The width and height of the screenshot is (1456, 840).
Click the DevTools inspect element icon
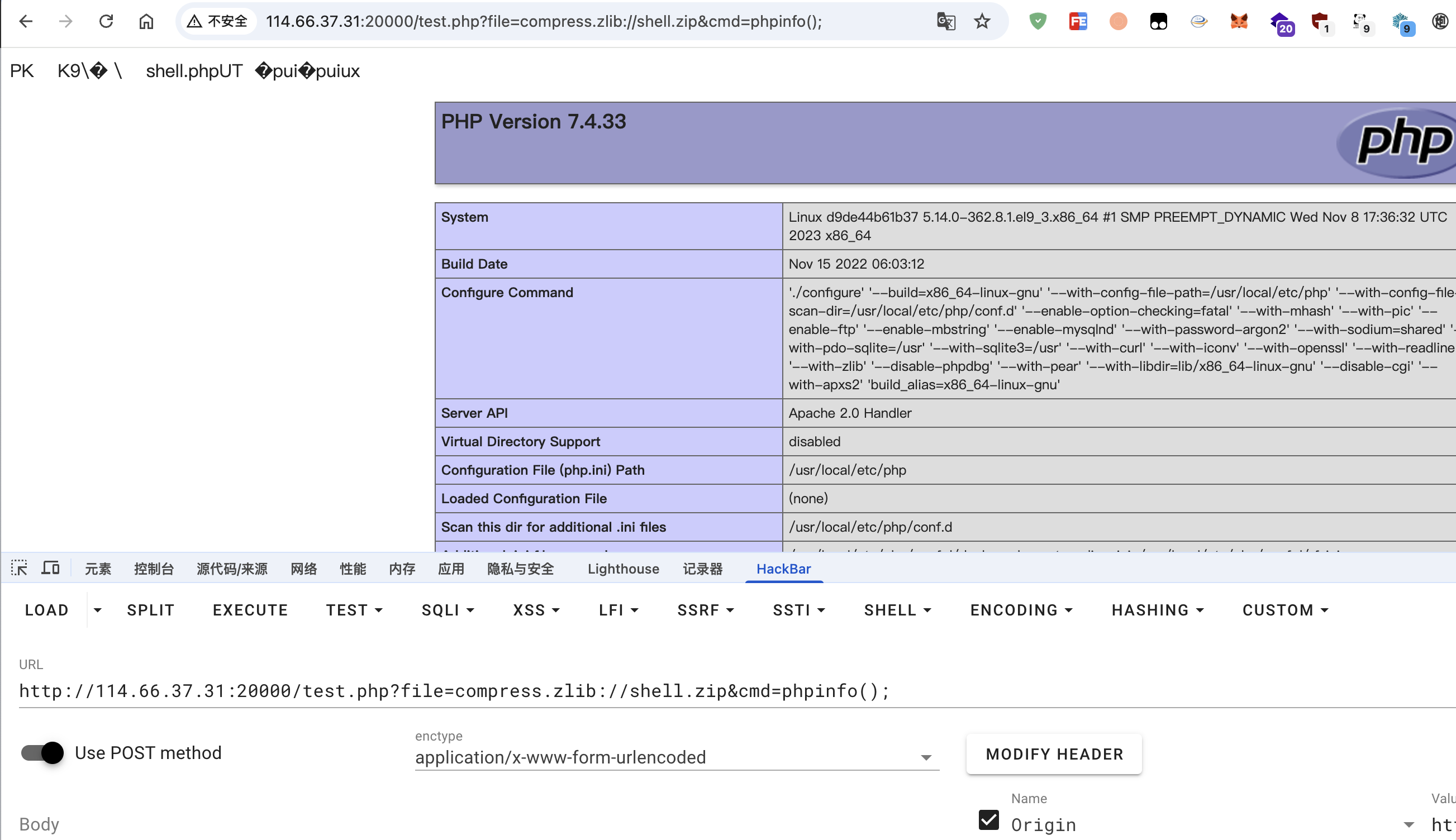pos(19,568)
